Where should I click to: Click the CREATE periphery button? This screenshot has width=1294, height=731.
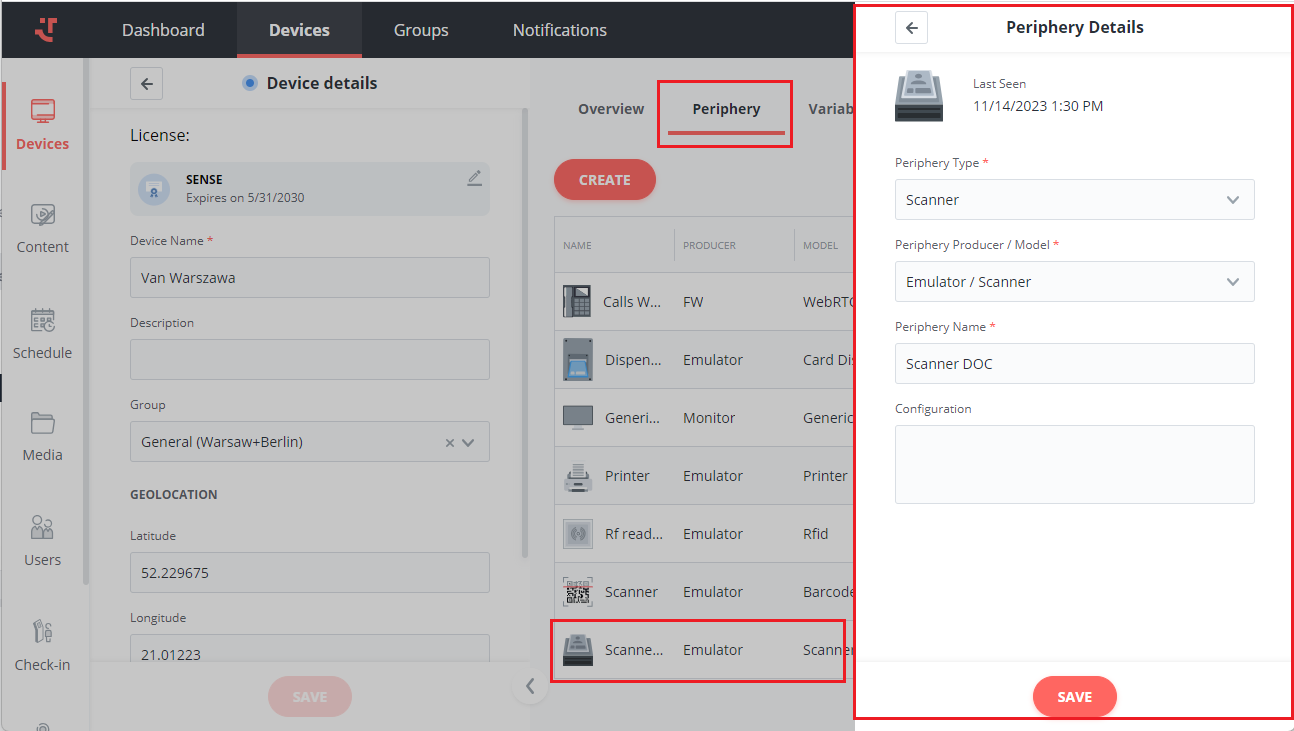(x=605, y=180)
